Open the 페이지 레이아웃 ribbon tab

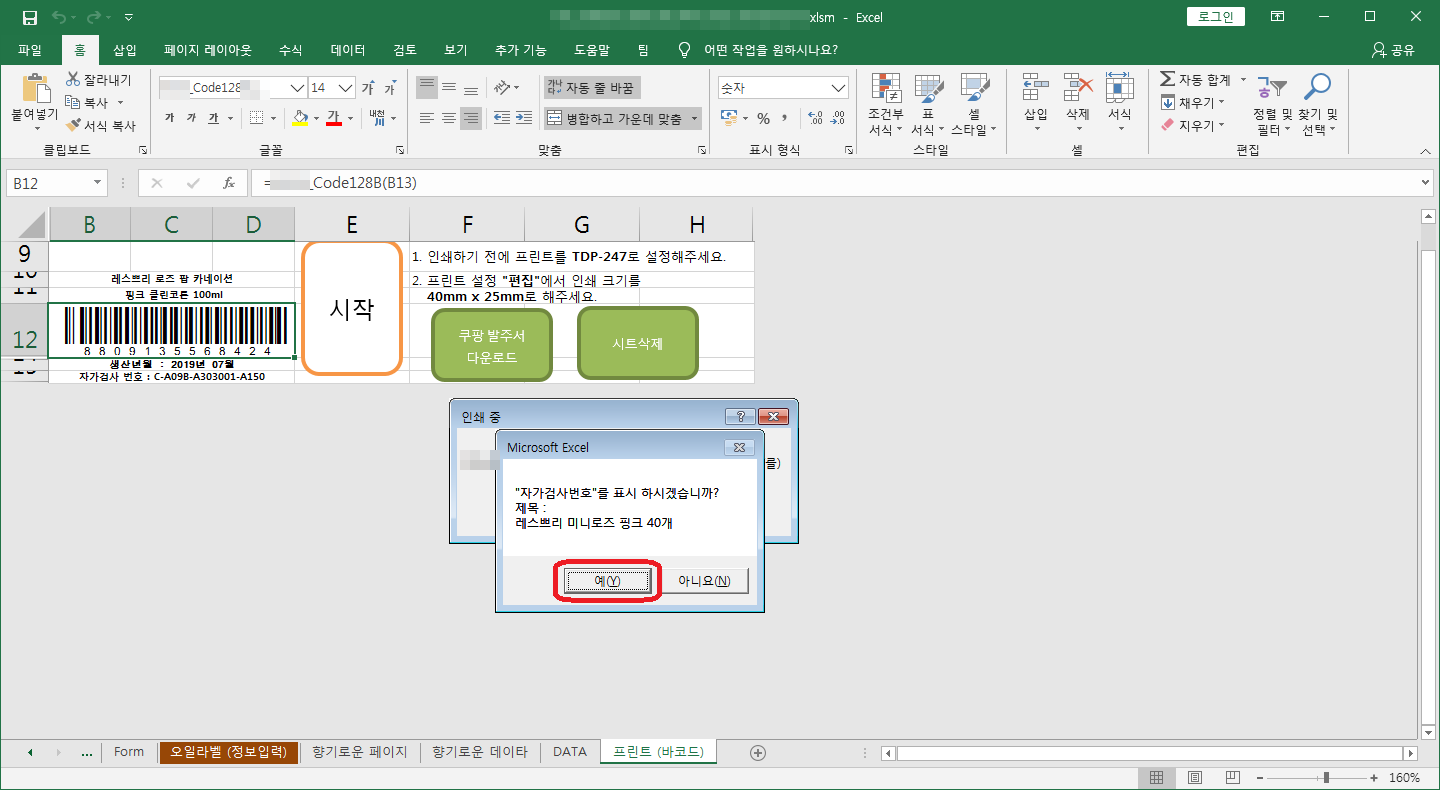[208, 50]
